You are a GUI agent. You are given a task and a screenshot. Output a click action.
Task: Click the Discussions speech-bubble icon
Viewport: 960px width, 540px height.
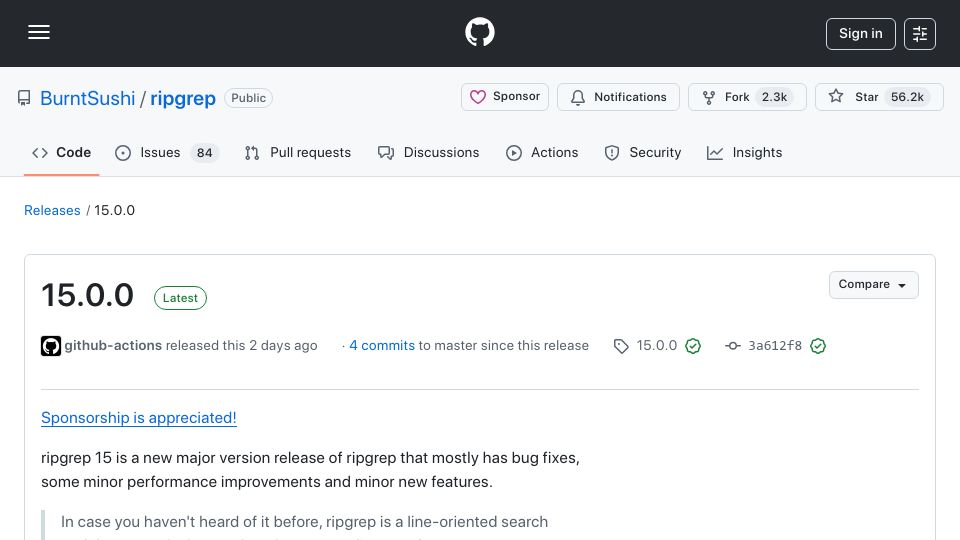[x=386, y=153]
